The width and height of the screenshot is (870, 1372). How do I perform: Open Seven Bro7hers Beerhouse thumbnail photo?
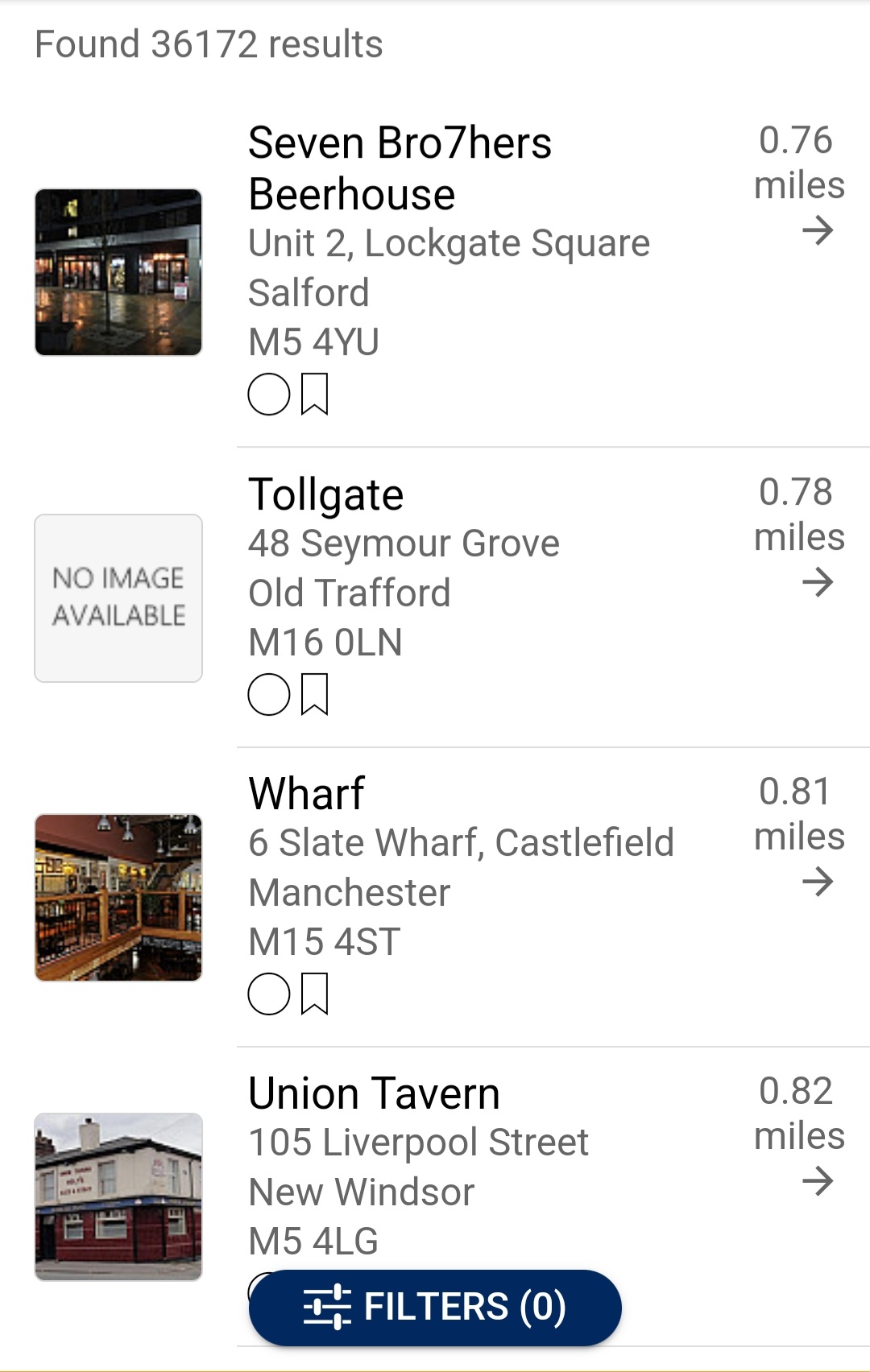click(x=118, y=272)
